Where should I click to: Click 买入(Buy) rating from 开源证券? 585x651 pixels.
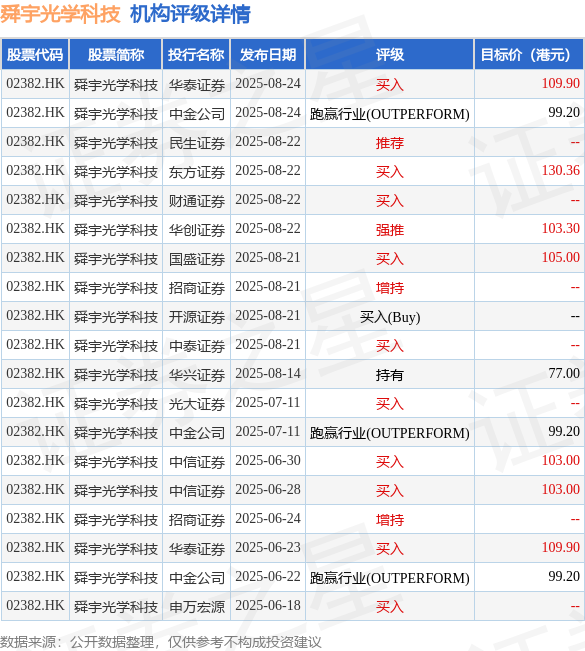click(390, 317)
